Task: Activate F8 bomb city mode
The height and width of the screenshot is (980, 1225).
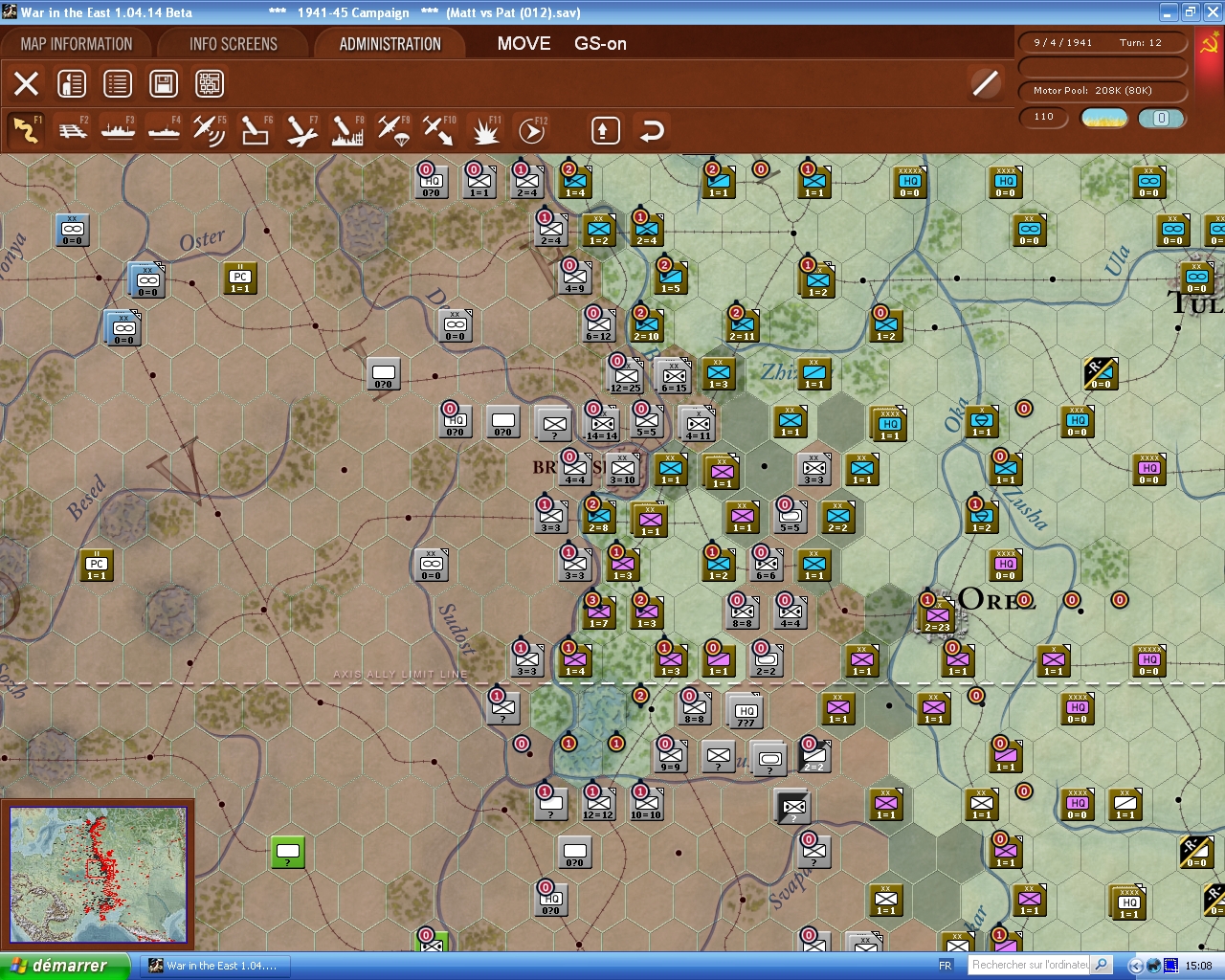Action: click(x=347, y=130)
